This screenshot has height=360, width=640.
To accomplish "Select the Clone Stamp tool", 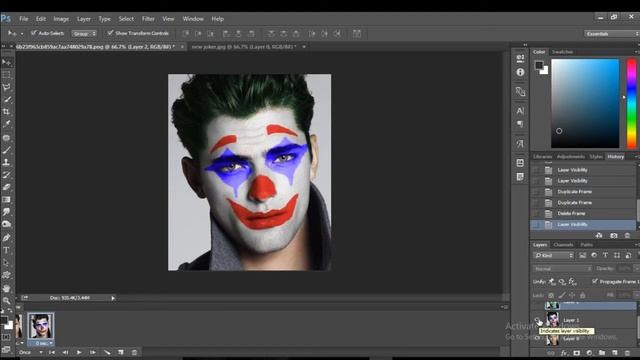I will 6,162.
